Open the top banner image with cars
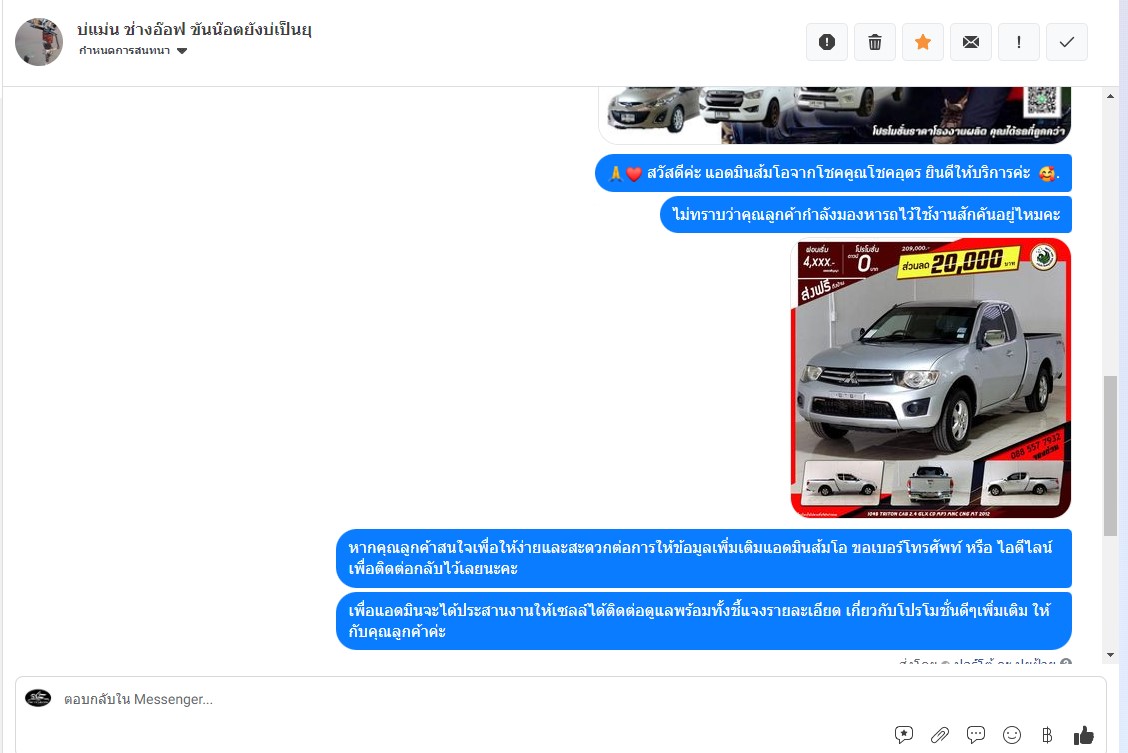The width and height of the screenshot is (1128, 753). (x=834, y=115)
